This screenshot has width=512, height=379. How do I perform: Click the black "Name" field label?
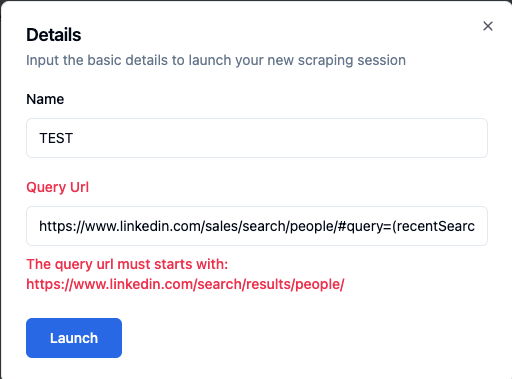[45, 99]
